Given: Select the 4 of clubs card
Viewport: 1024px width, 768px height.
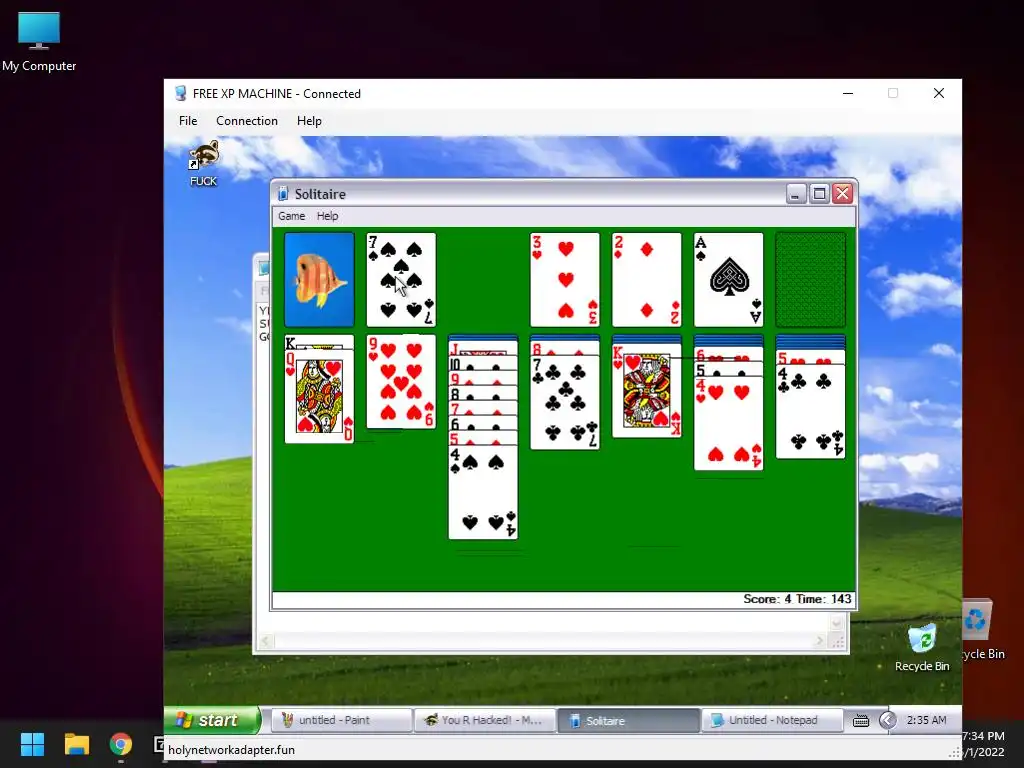Looking at the screenshot, I should (810, 411).
